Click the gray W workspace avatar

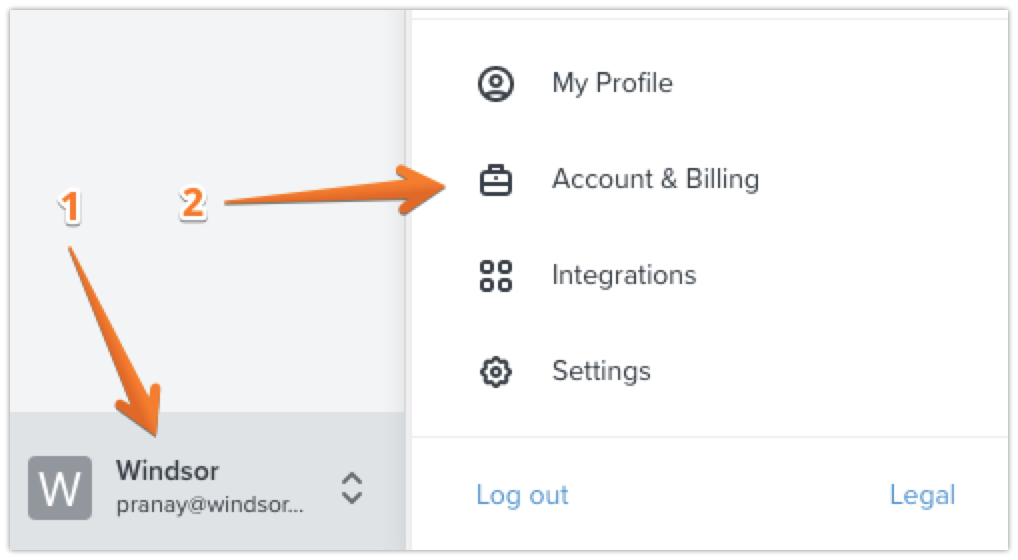point(59,487)
